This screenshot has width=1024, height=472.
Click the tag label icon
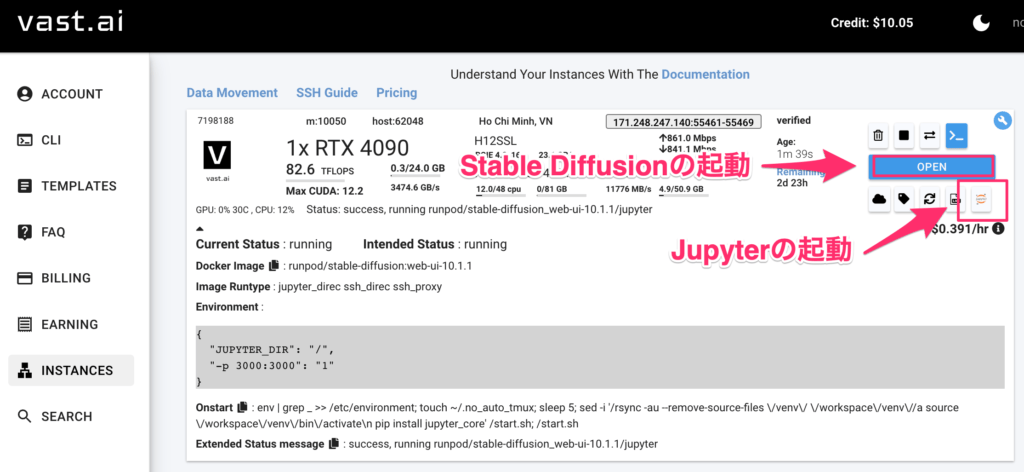[904, 199]
